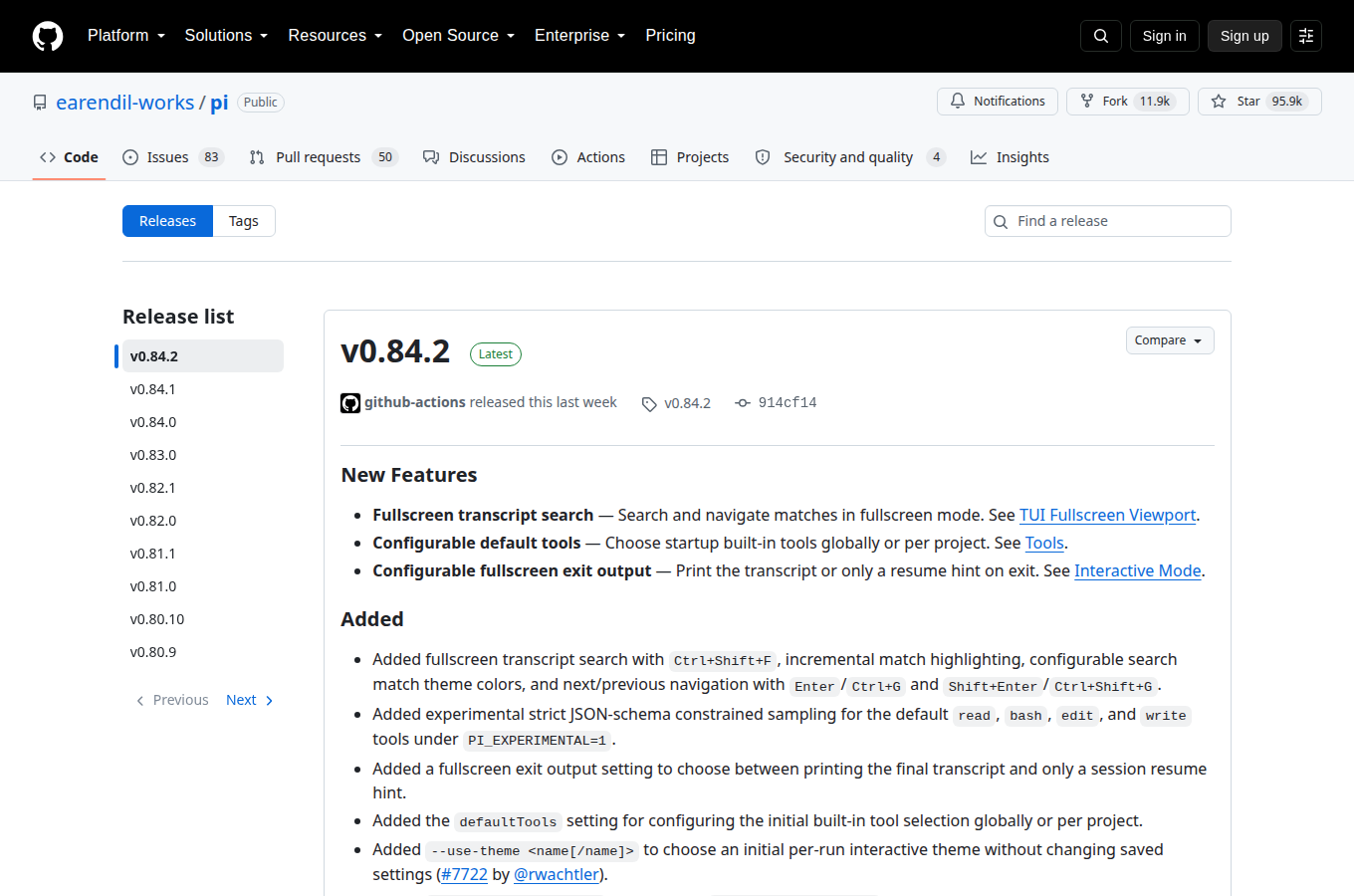
Task: Select v0.81.1 in release list
Action: (x=203, y=554)
